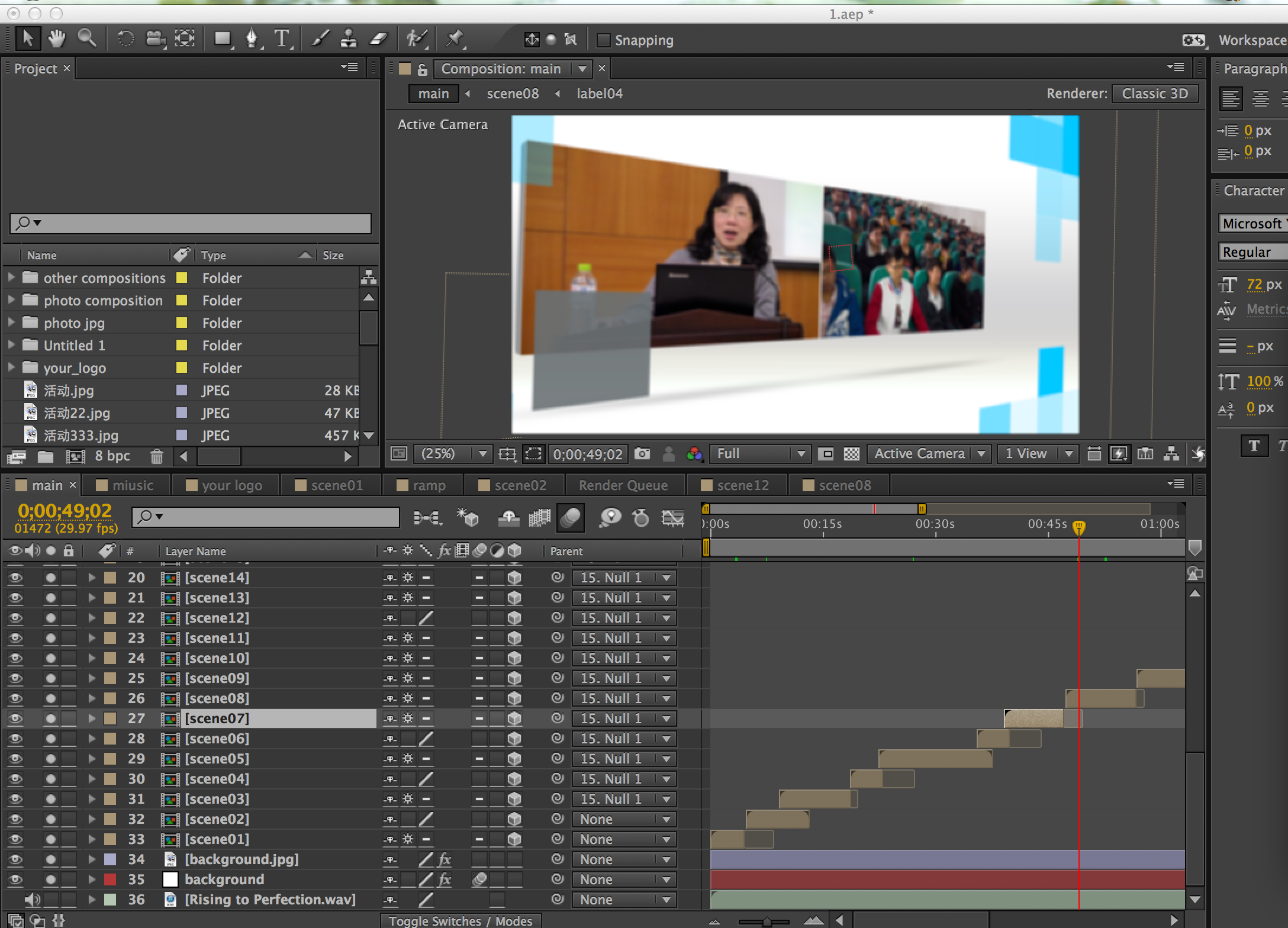The height and width of the screenshot is (928, 1288).
Task: Select the Pen tool
Action: click(x=252, y=39)
